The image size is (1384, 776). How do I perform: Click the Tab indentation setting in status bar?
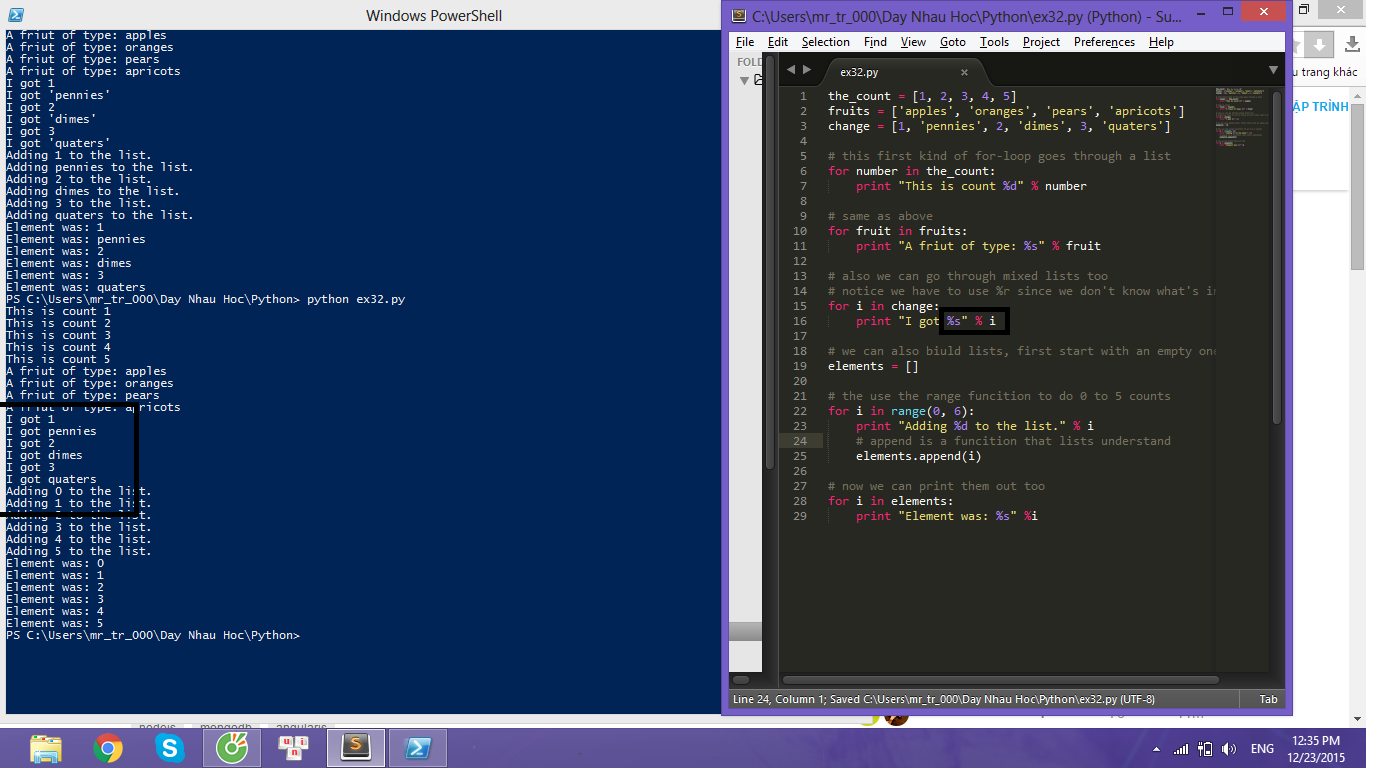1268,699
